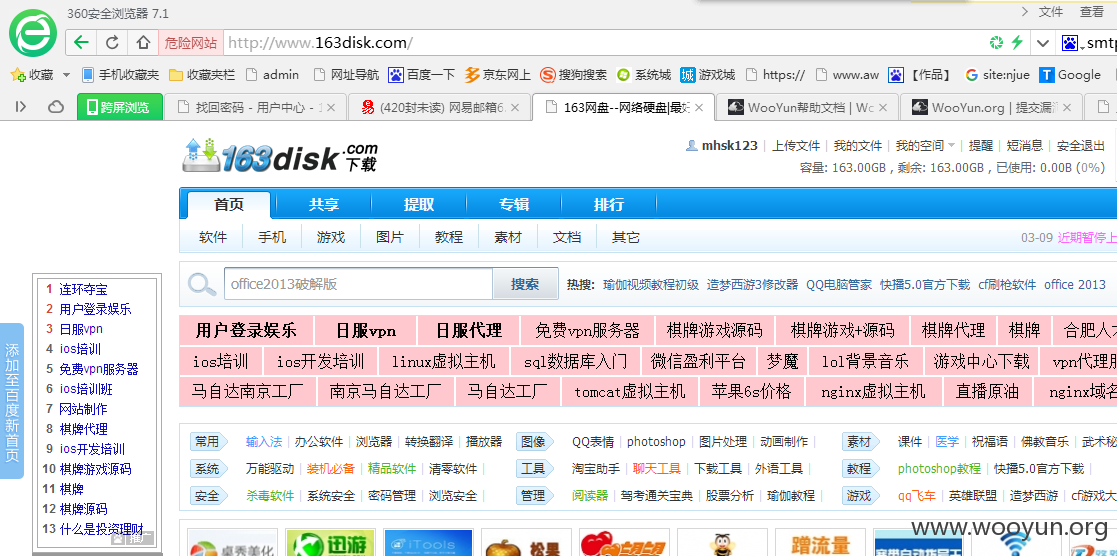Open the Google bookmark
The image size is (1117, 556).
tap(1070, 75)
